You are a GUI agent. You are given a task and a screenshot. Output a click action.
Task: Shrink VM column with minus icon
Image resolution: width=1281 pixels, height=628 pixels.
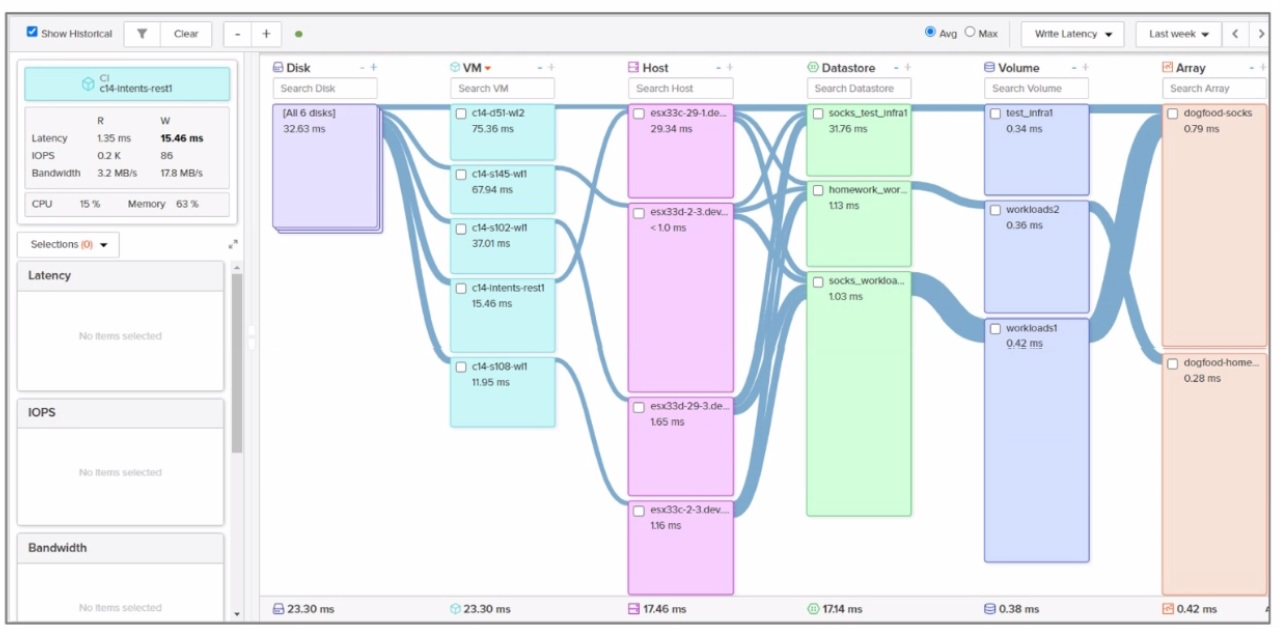click(540, 68)
